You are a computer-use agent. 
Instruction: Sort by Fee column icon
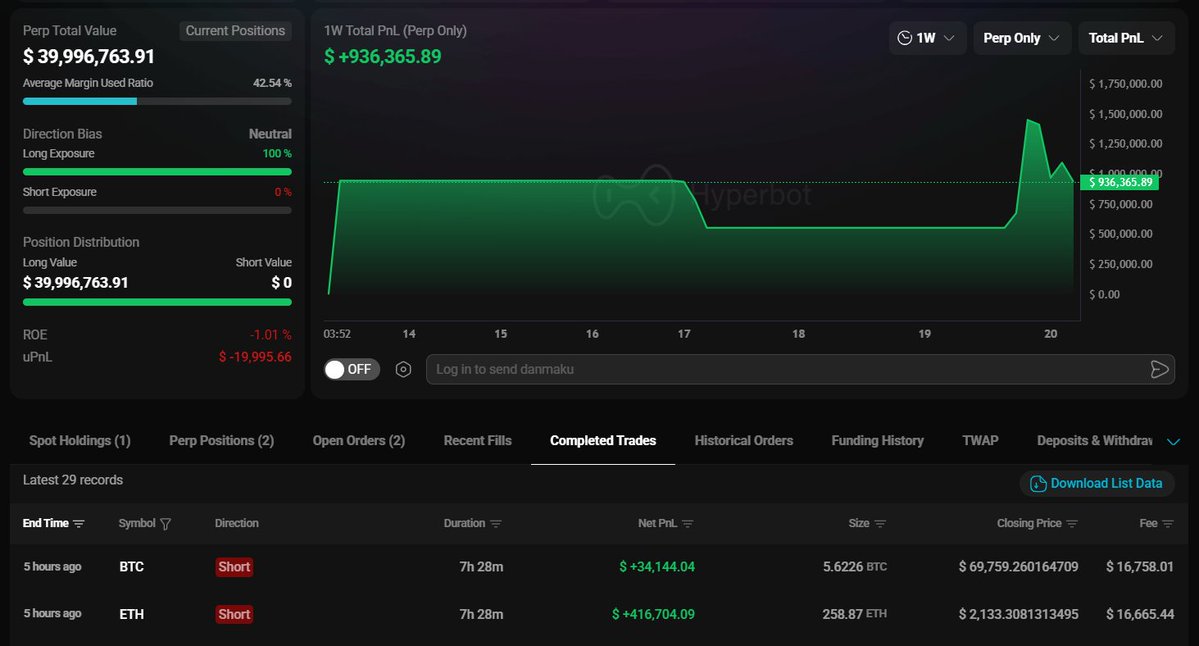(x=1168, y=524)
